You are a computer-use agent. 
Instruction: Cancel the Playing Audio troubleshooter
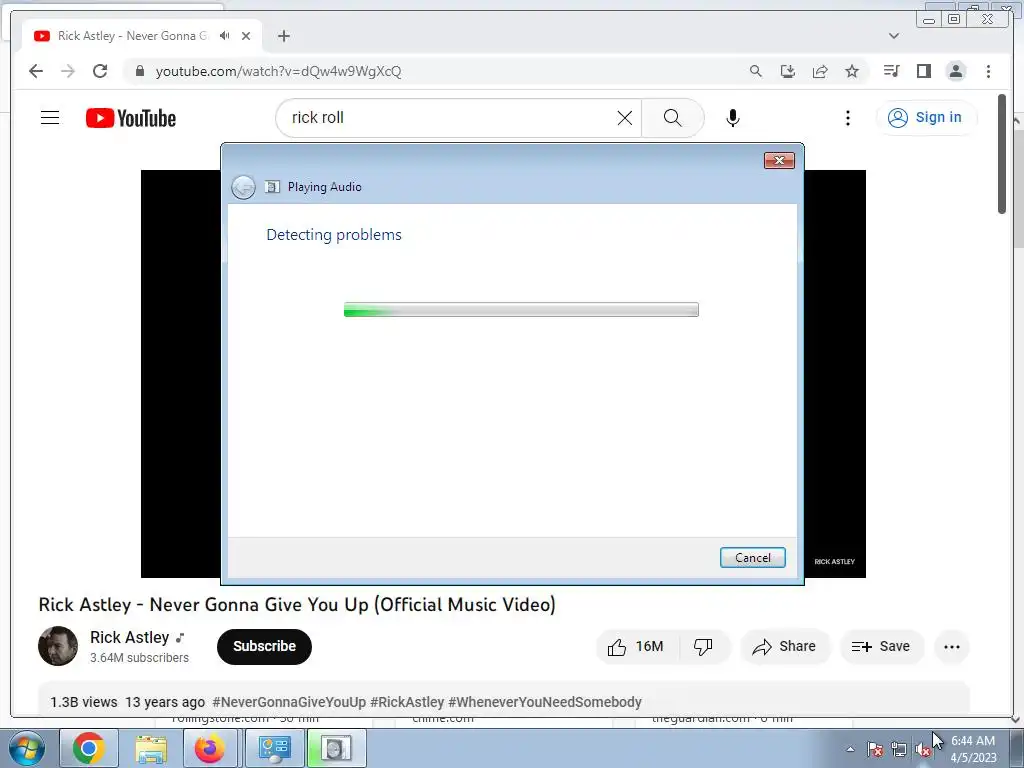[752, 558]
